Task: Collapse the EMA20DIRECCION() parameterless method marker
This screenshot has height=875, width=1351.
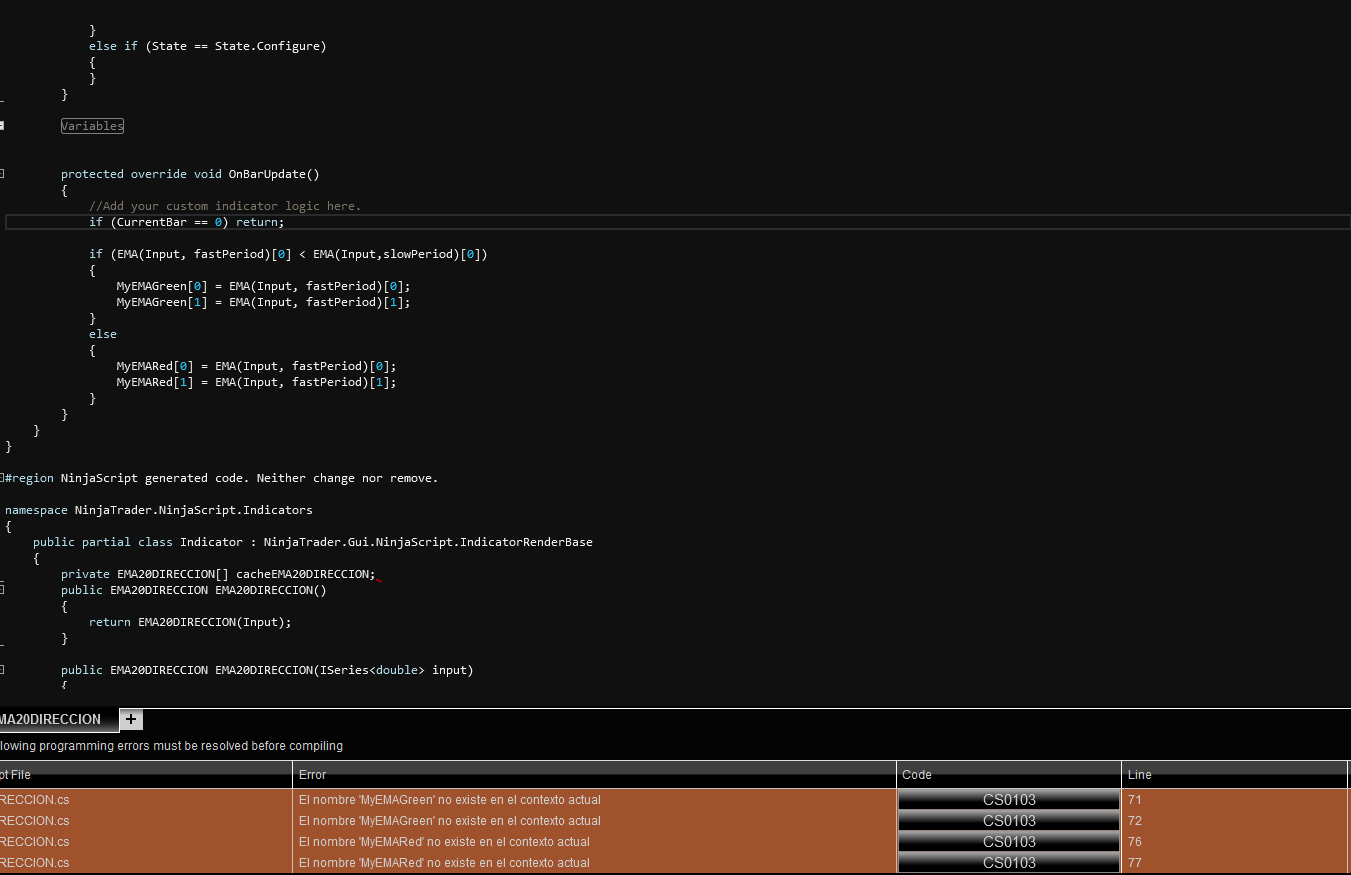Action: tap(2, 590)
